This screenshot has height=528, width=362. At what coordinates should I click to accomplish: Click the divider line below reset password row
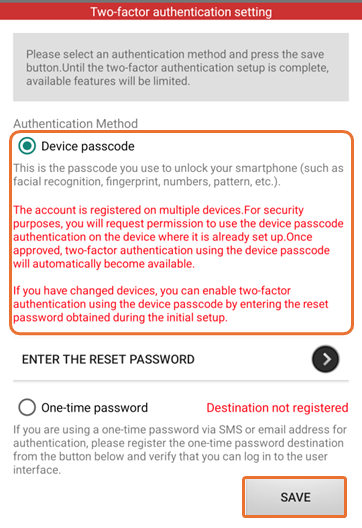(181, 381)
